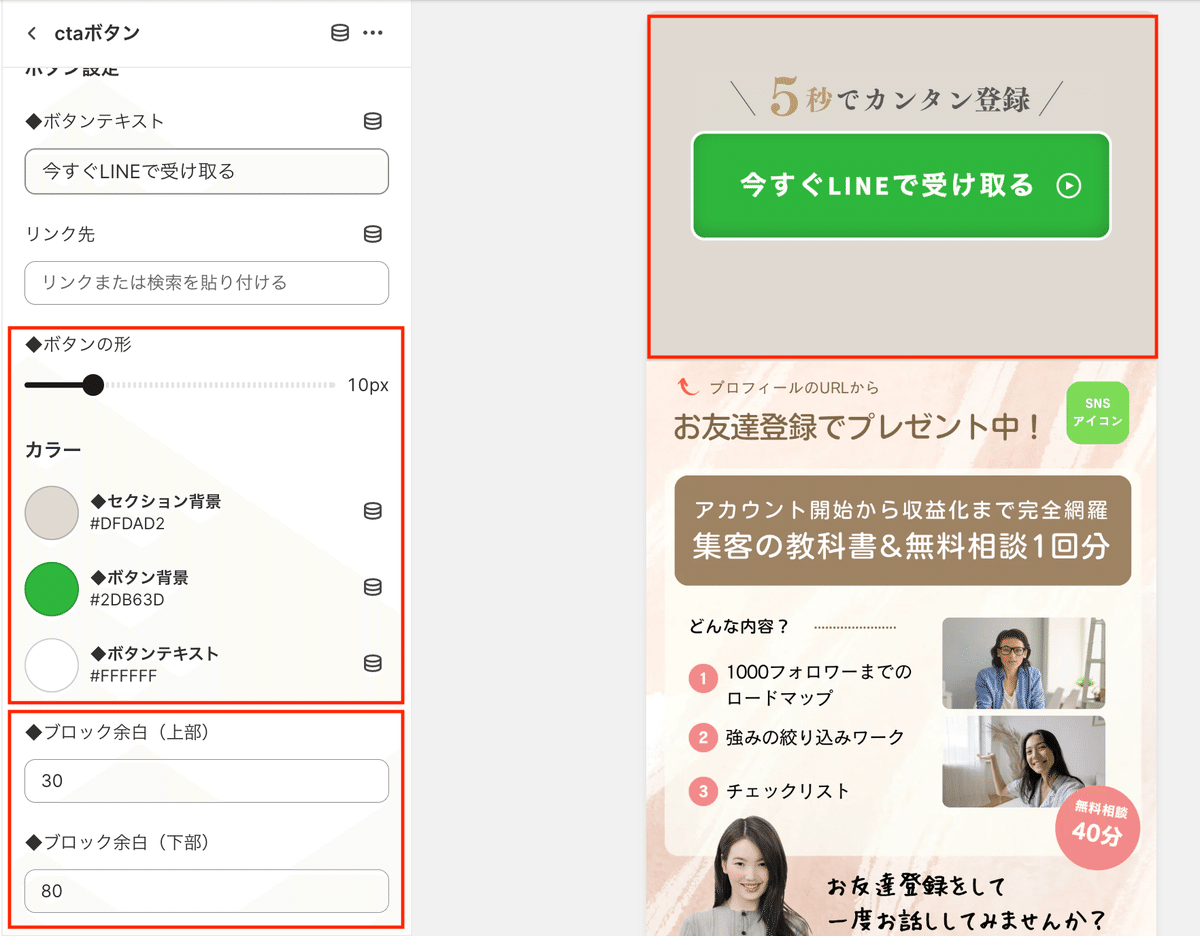This screenshot has width=1200, height=936.
Task: Click the お友達登録をして handwriting text
Action: (x=917, y=886)
